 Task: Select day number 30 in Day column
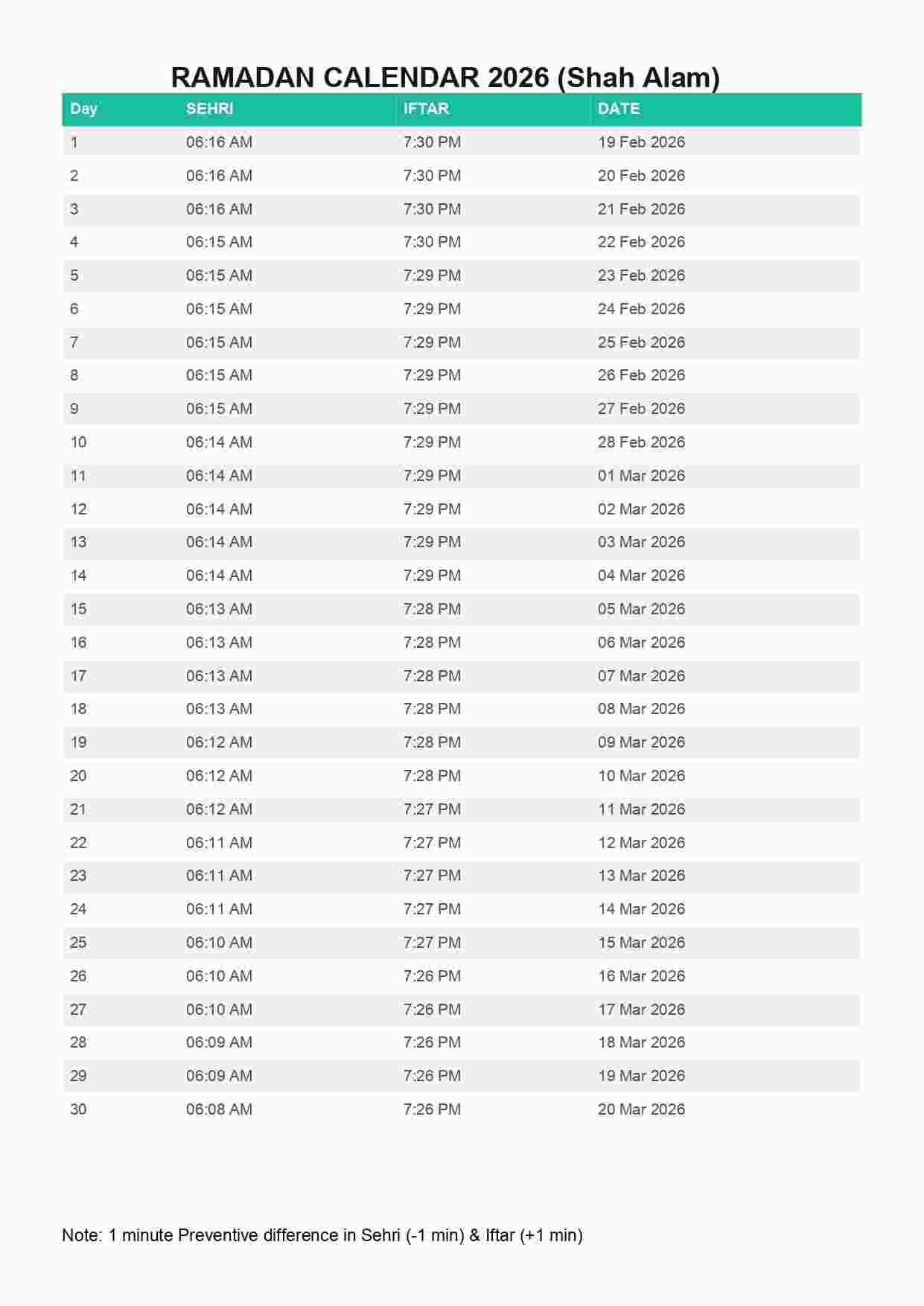pyautogui.click(x=78, y=1109)
